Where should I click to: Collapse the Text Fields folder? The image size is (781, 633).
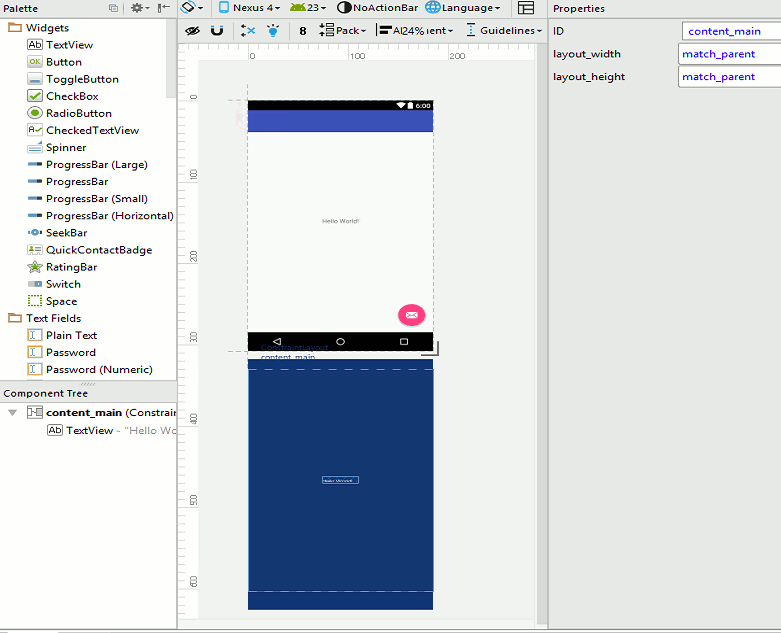coord(15,318)
